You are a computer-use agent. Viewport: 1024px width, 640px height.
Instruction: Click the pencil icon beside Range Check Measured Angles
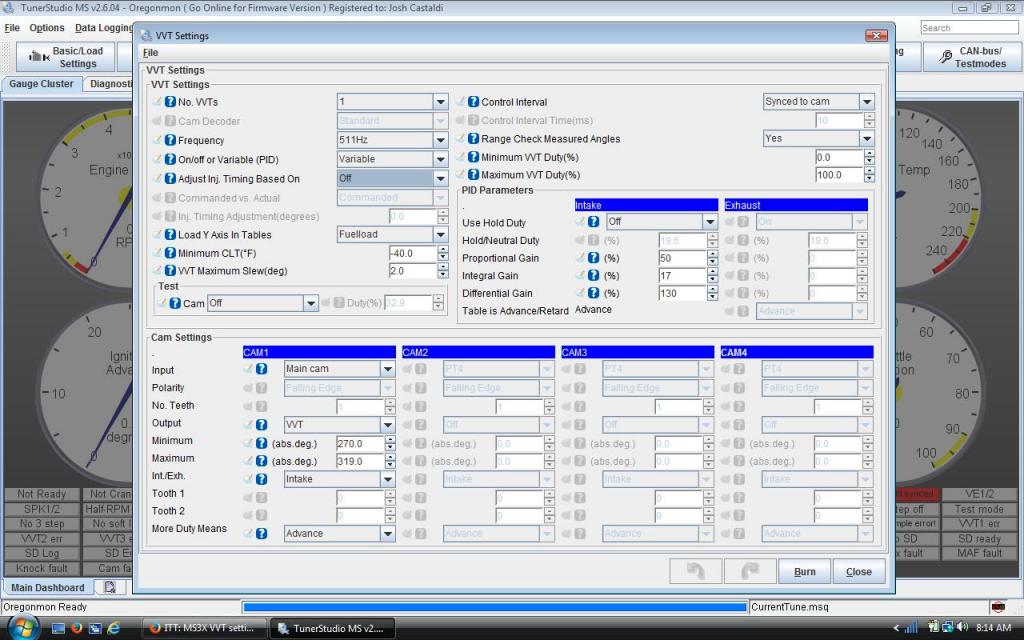[x=460, y=139]
